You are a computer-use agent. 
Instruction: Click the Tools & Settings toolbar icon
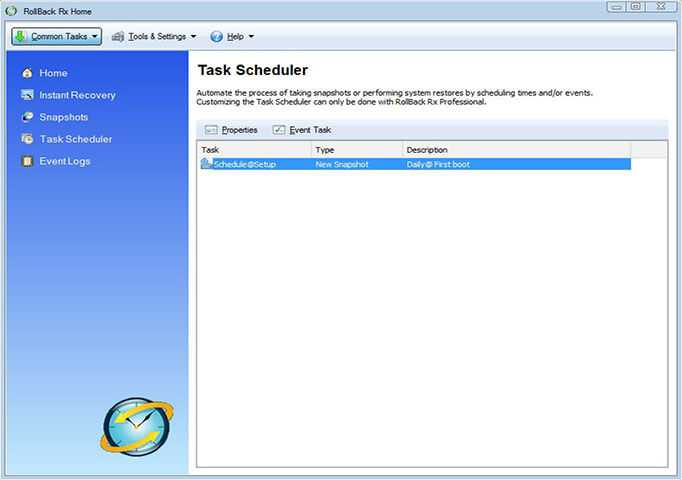[118, 37]
